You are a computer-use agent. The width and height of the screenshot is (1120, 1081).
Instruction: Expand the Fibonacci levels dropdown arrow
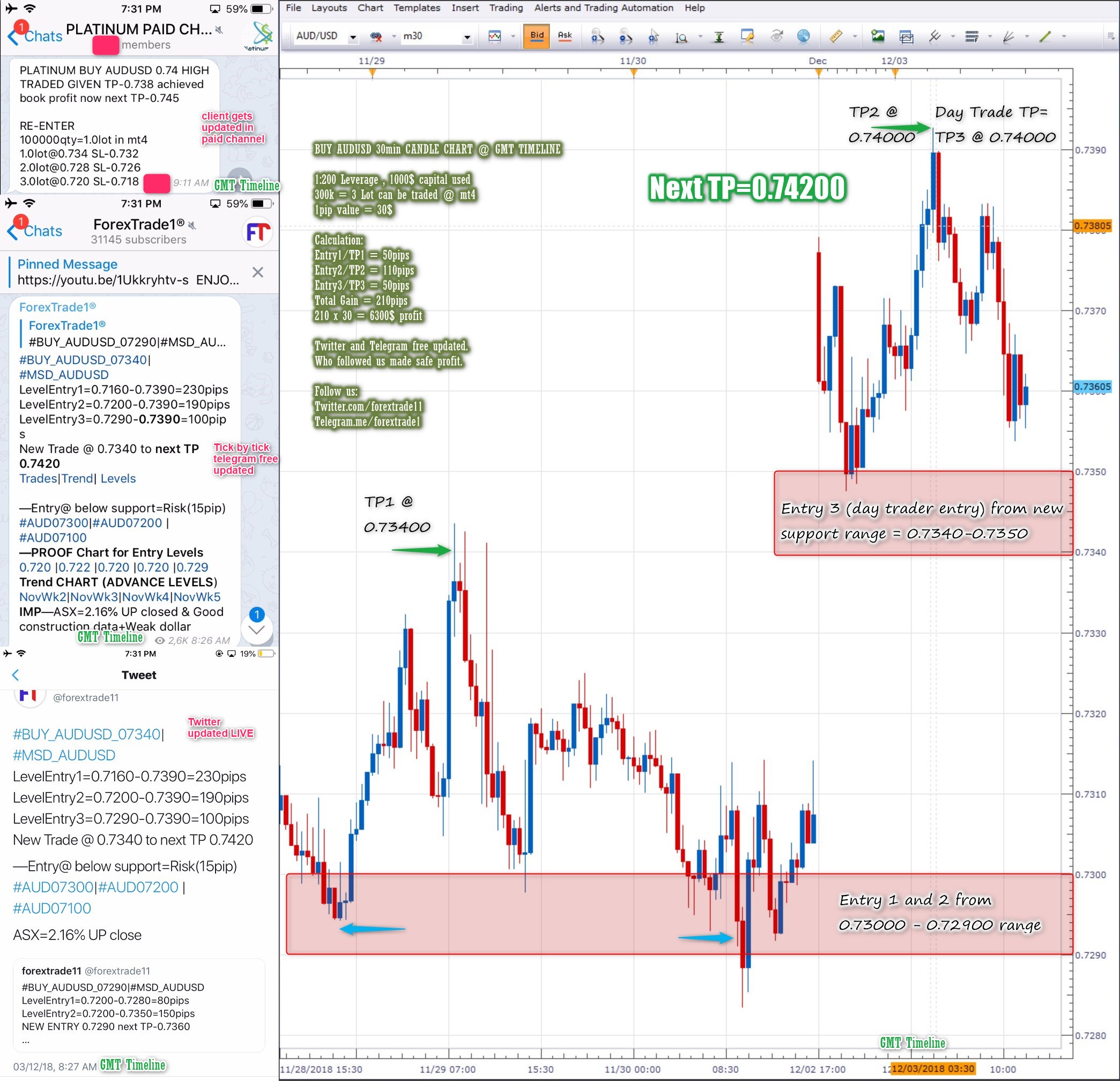[x=990, y=36]
